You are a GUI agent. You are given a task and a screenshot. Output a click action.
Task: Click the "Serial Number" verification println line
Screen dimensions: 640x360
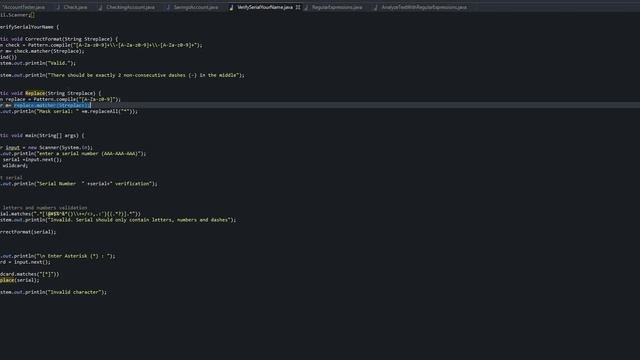(x=79, y=184)
